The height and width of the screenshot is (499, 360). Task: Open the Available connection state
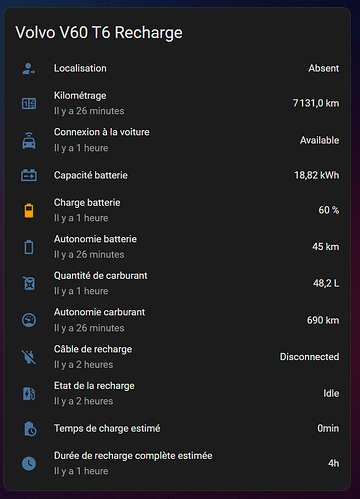click(319, 140)
